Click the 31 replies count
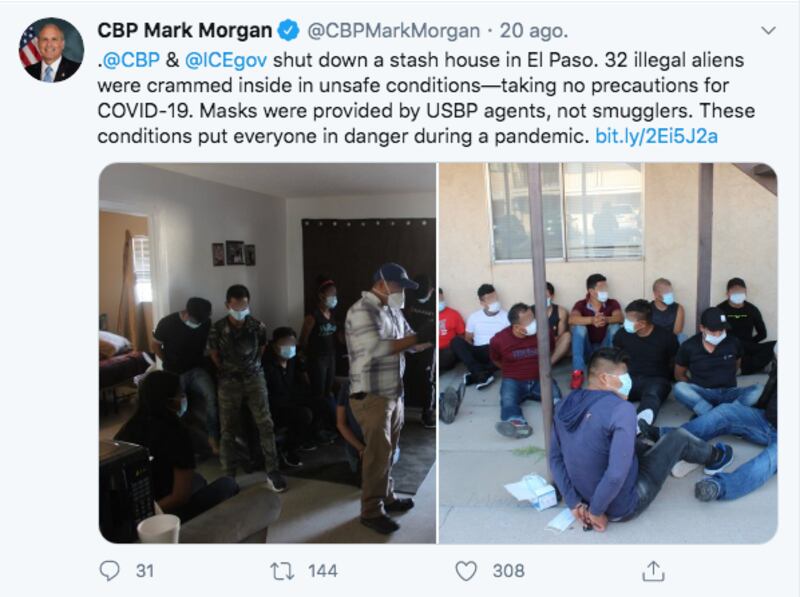Image resolution: width=800 pixels, height=597 pixels. tap(145, 571)
